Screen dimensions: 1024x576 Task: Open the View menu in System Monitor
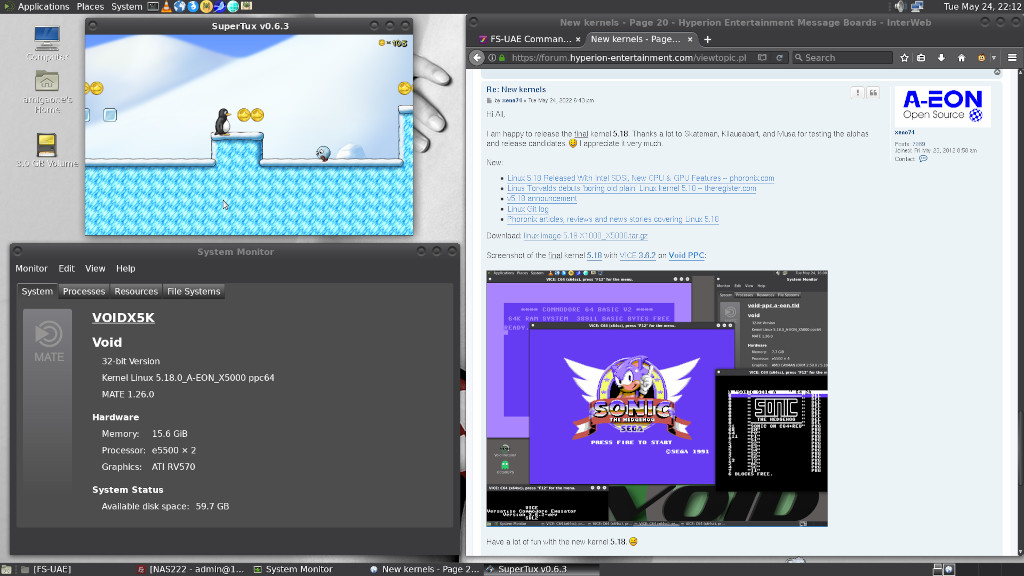95,268
